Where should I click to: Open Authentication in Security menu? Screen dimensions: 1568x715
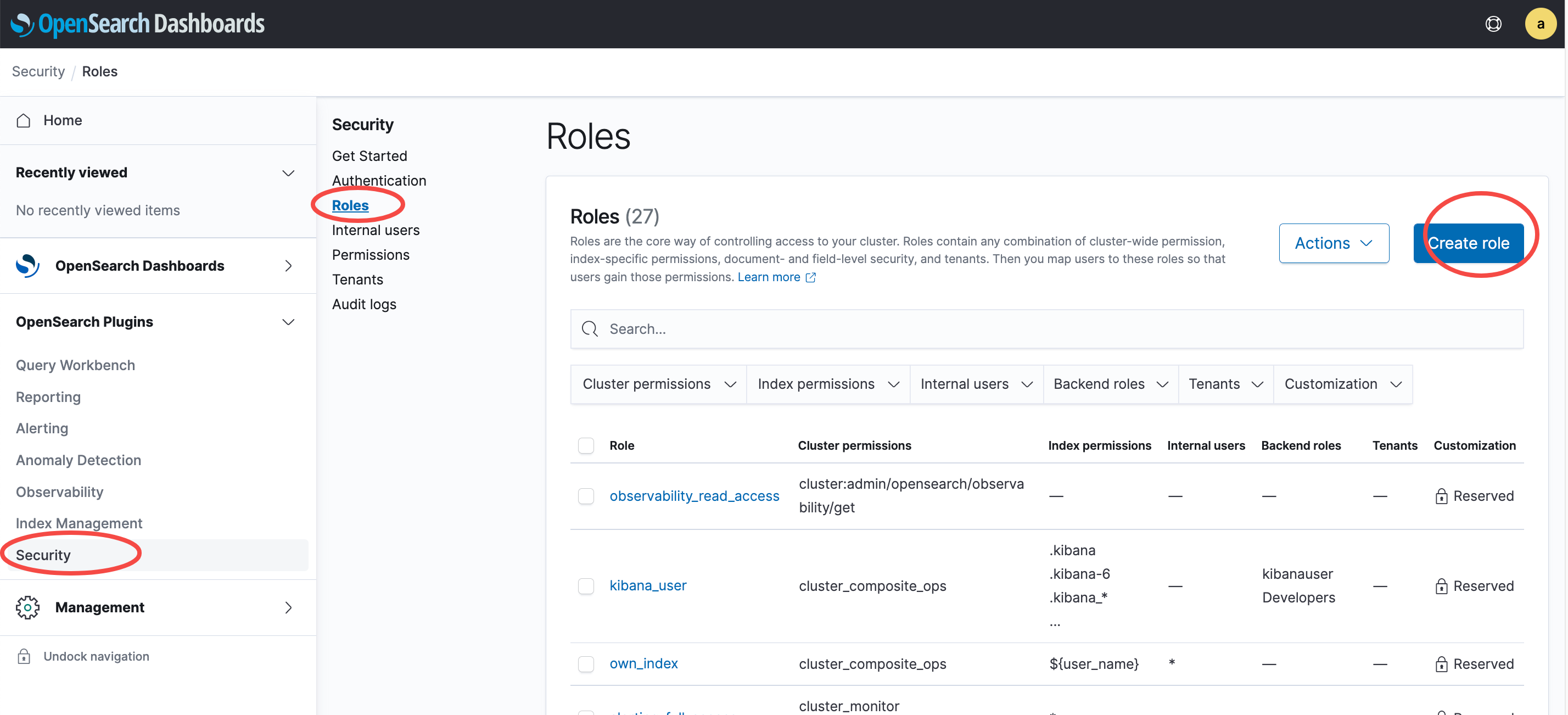pyautogui.click(x=379, y=180)
